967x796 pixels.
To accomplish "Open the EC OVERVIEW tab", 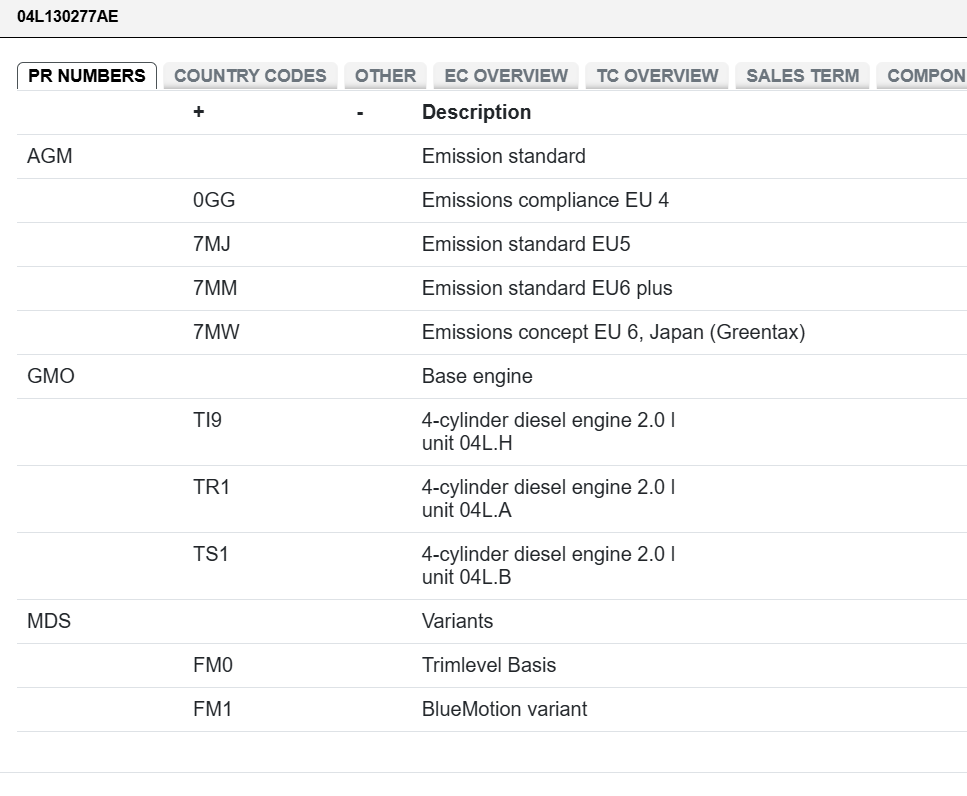I will [x=506, y=76].
